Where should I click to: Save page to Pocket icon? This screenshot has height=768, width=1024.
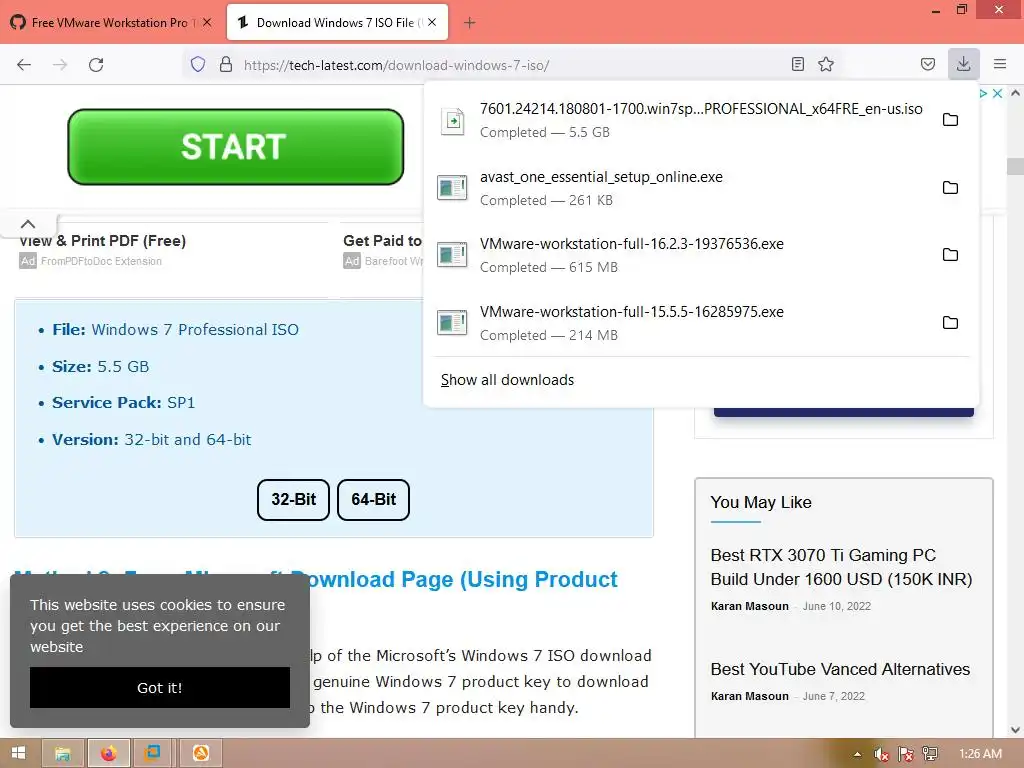pyautogui.click(x=928, y=64)
